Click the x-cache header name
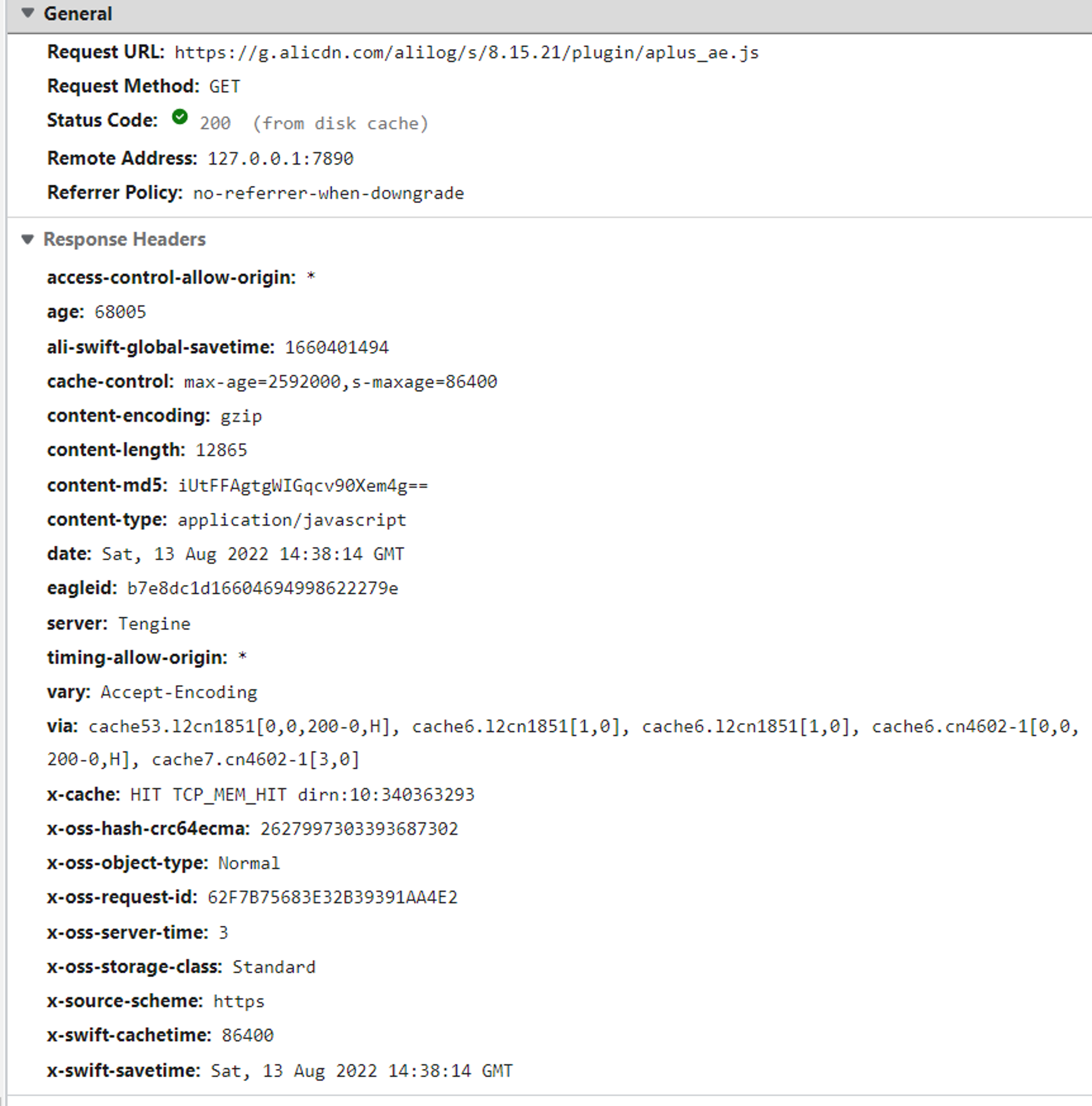Screen dimensions: 1092x1106 [83, 795]
